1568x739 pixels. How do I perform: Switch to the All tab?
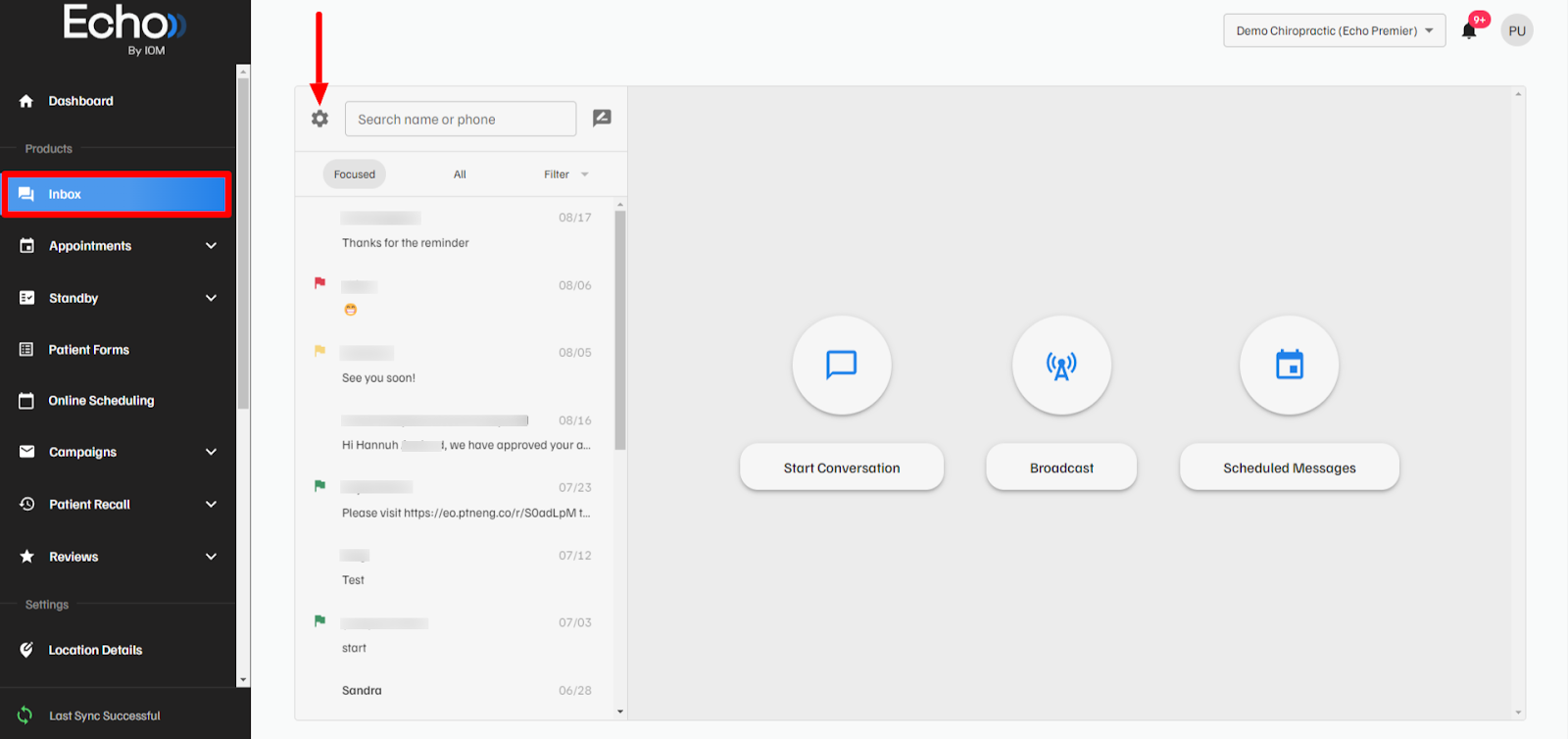click(460, 174)
